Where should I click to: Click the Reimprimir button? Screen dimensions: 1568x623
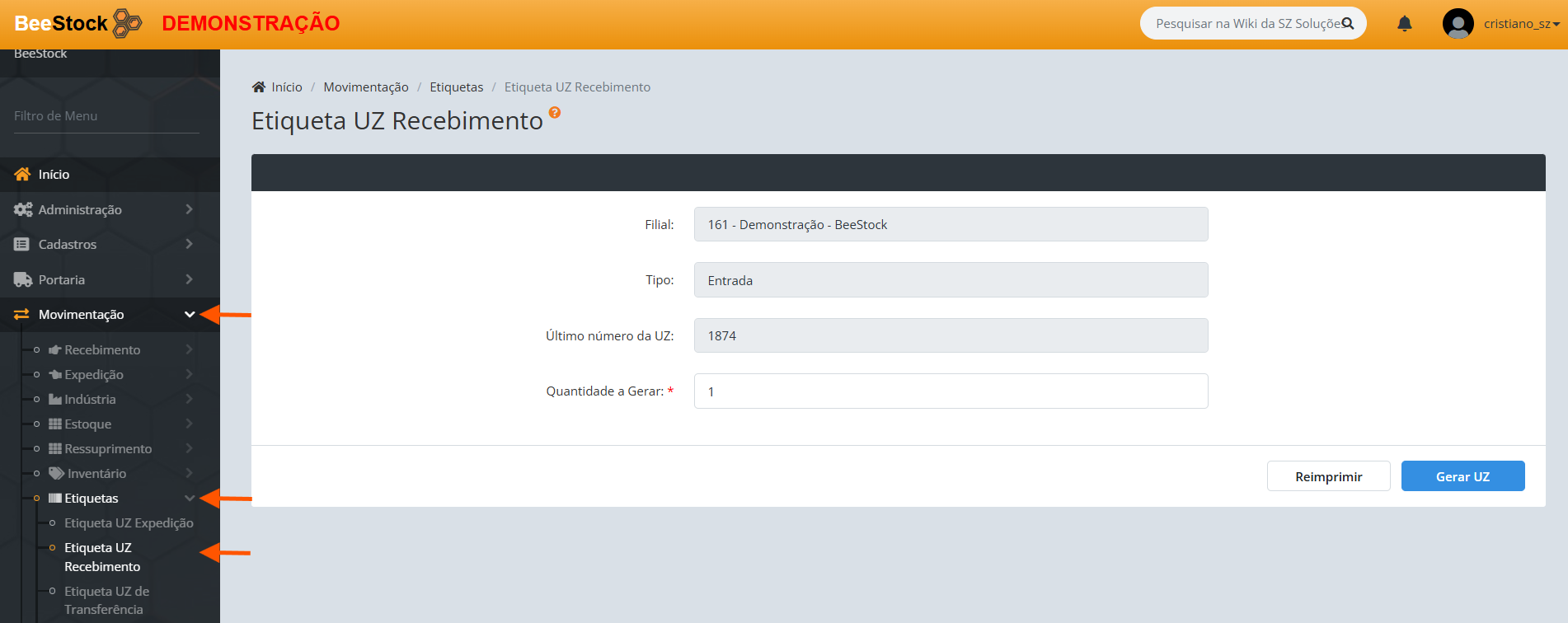click(1328, 476)
